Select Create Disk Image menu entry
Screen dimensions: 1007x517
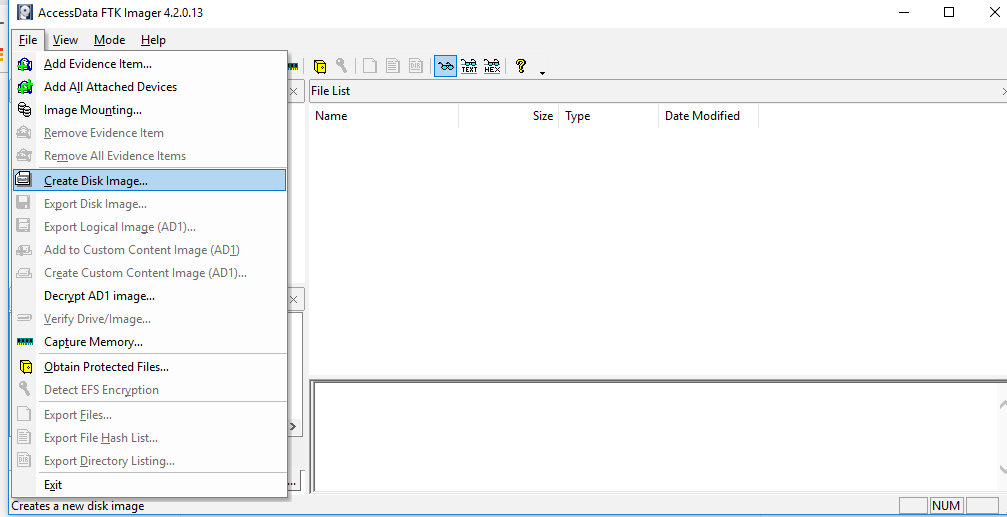[x=149, y=180]
